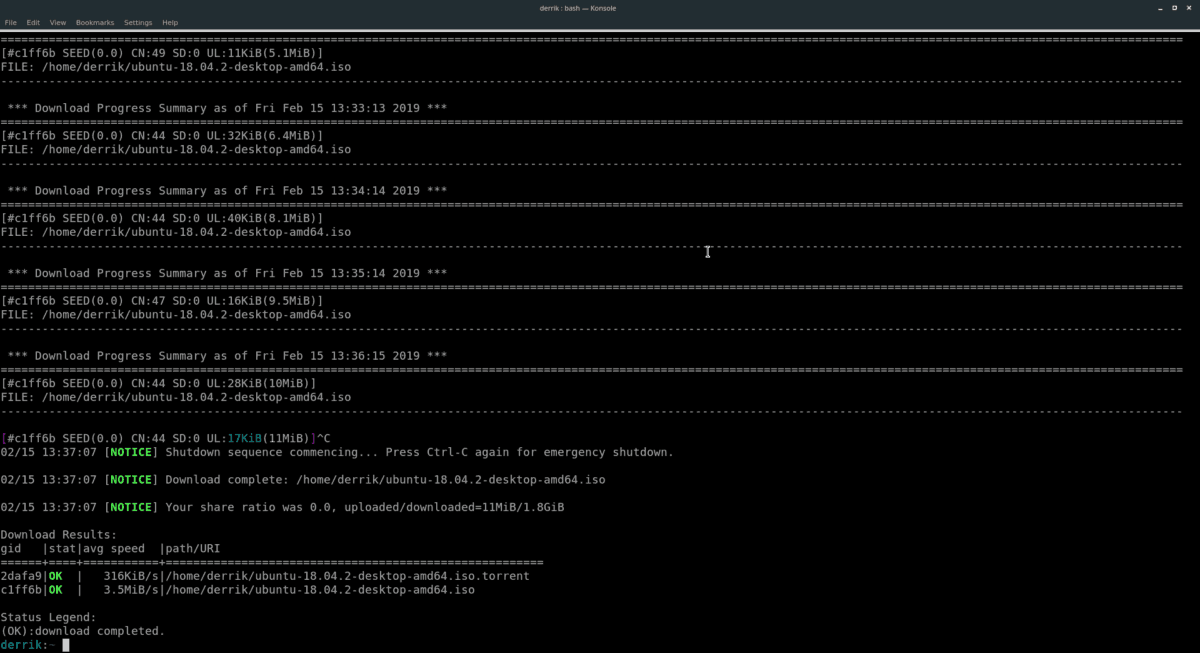Screen dimensions: 1200x653
Task: Click the Shutdown sequence commencing message
Action: 350,451
